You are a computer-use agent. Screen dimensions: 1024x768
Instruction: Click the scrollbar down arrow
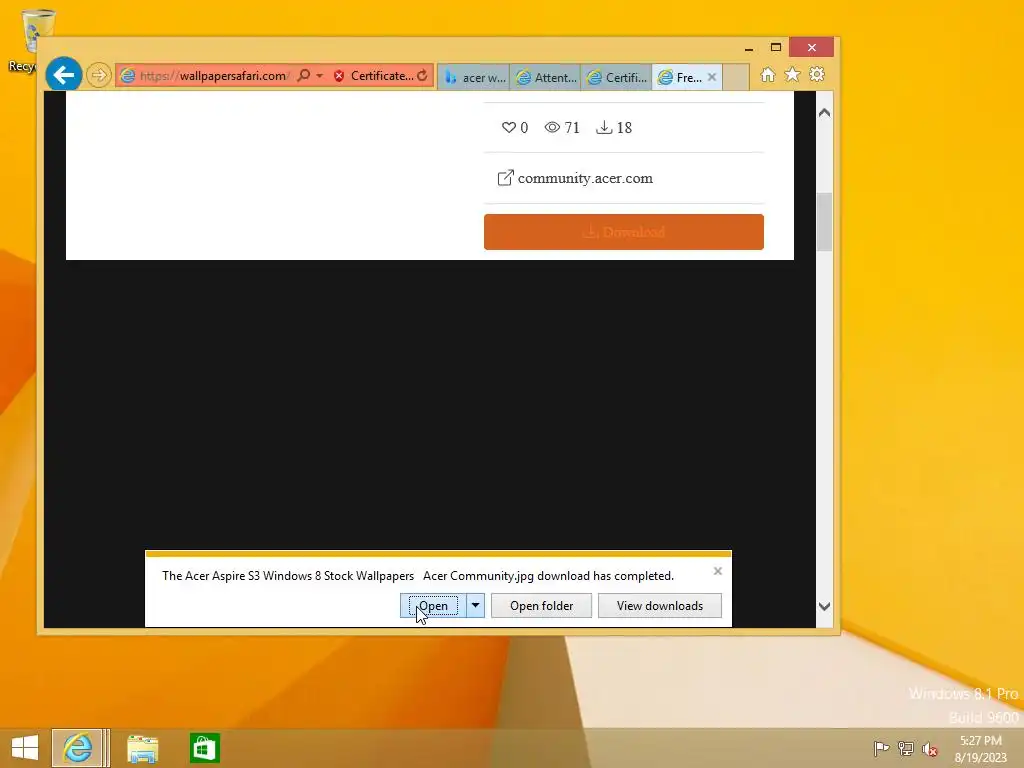824,607
